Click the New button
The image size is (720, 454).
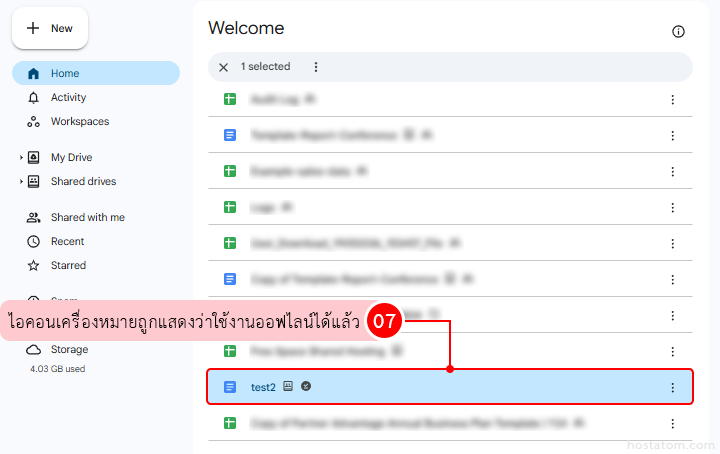tap(50, 28)
